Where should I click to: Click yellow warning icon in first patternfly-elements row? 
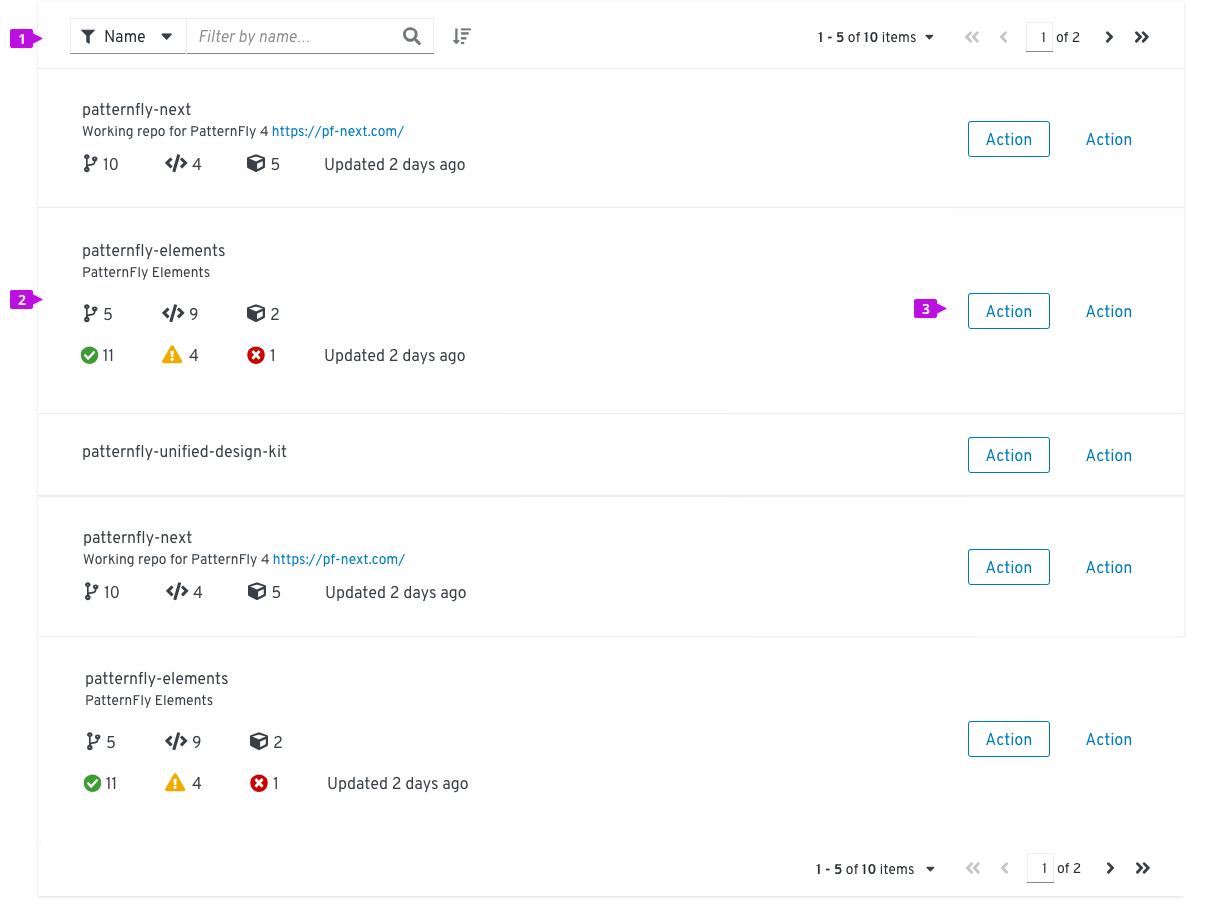[x=172, y=355]
